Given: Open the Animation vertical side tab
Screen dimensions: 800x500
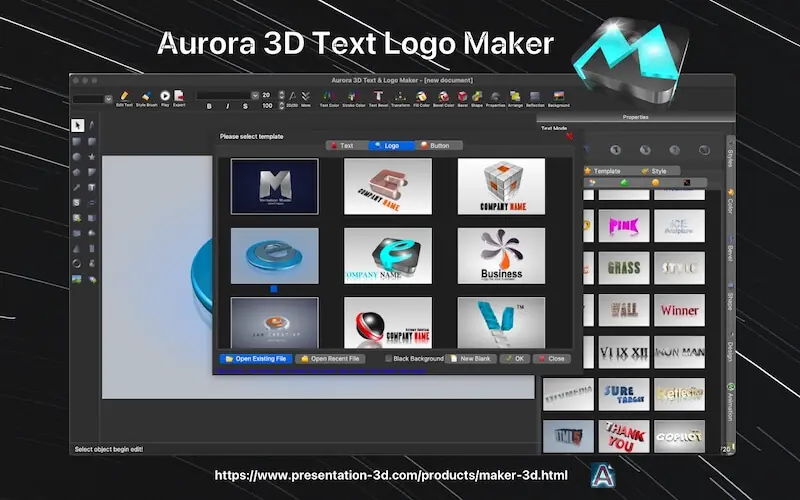Looking at the screenshot, I should (730, 402).
